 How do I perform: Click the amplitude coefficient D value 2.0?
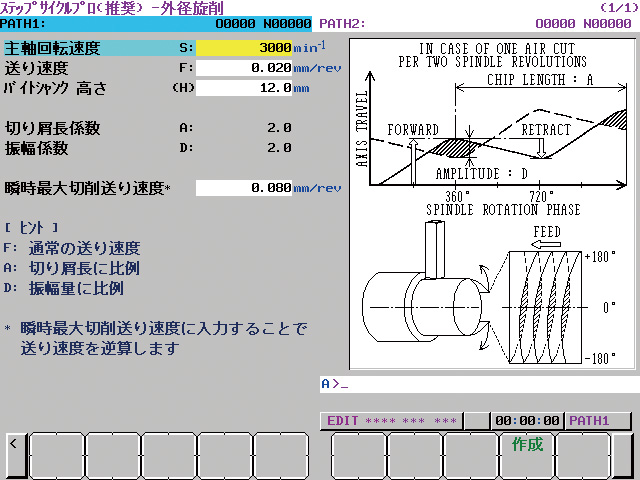279,148
